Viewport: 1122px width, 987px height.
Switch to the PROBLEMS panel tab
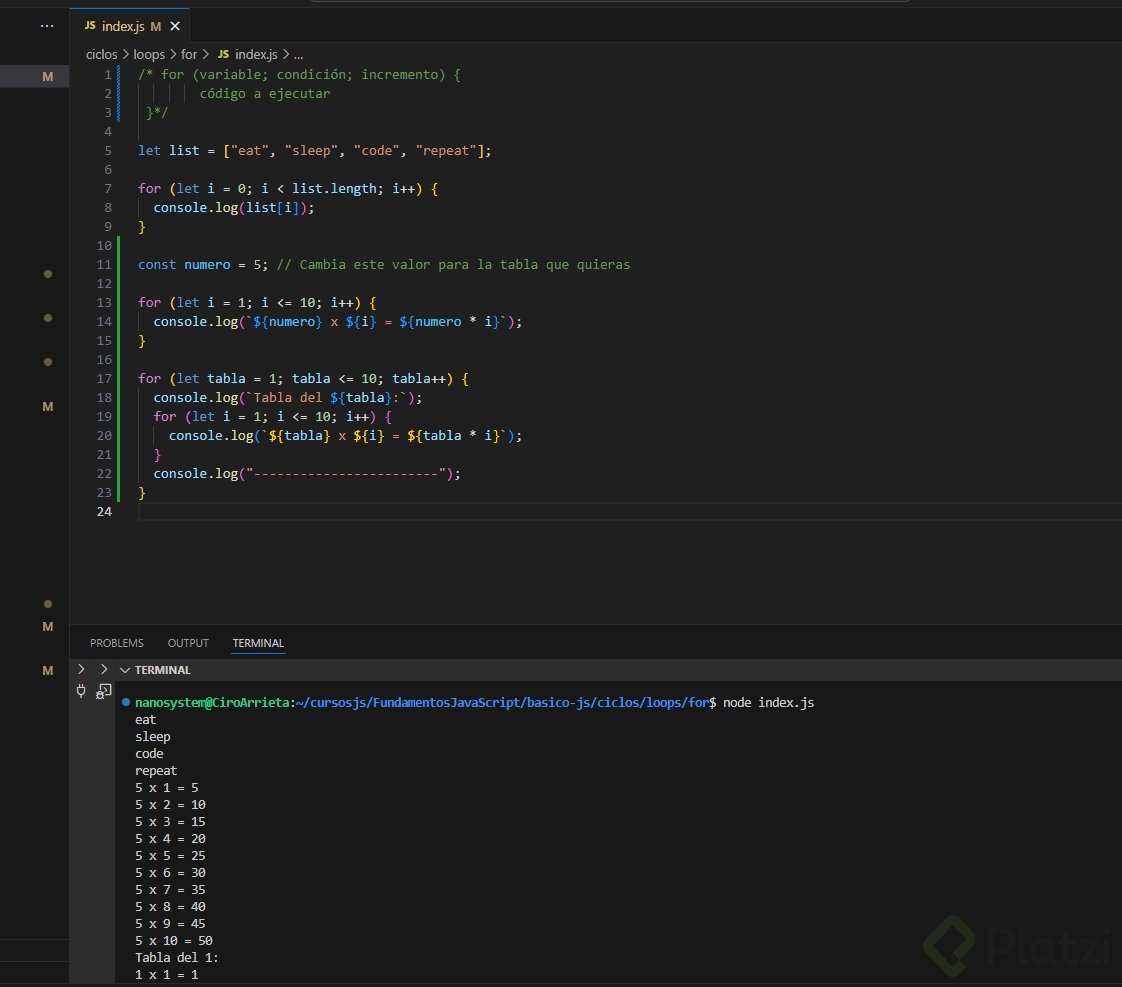(116, 643)
